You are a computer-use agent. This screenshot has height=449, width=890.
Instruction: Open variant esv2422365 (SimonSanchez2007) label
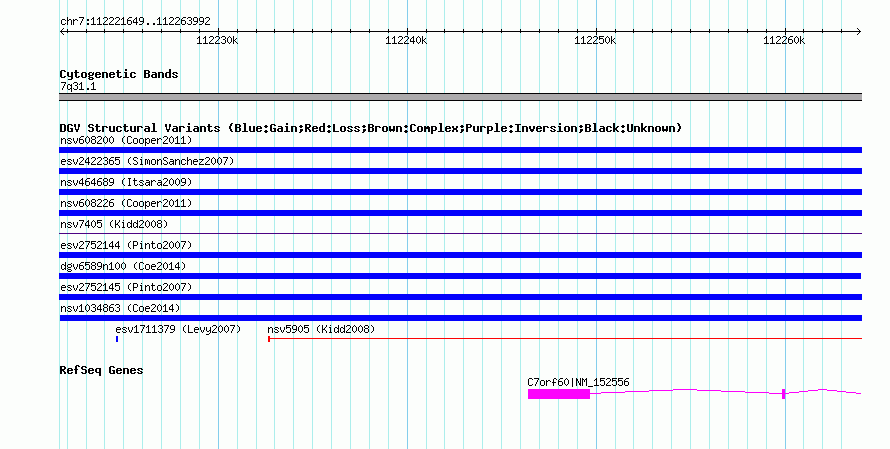tap(147, 161)
